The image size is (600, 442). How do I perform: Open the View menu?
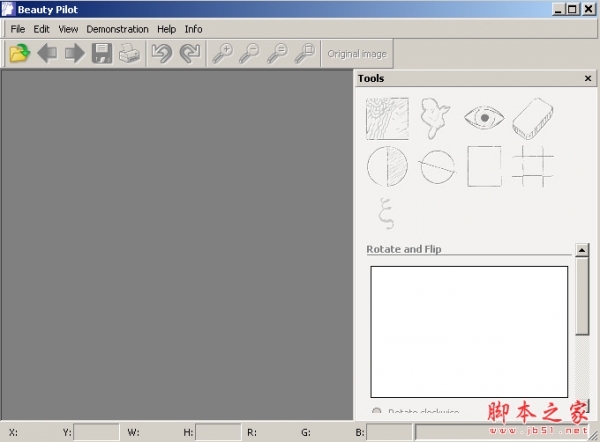68,29
